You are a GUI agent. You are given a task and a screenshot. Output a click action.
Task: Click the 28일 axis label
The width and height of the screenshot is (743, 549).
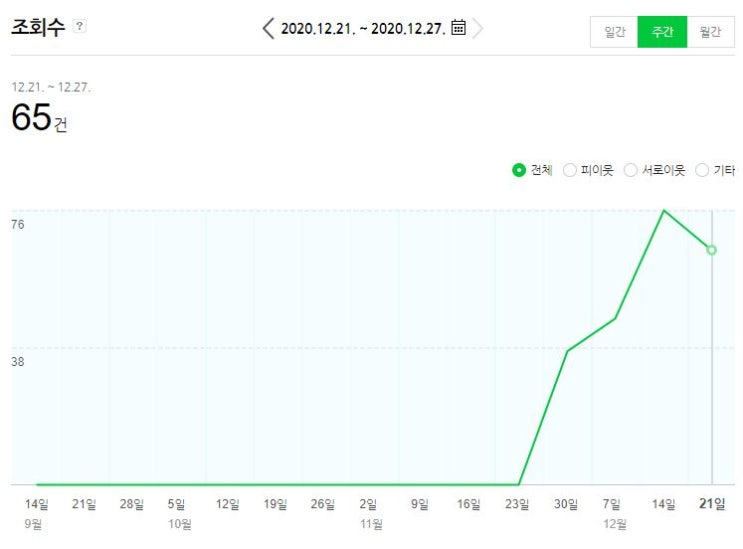point(132,504)
